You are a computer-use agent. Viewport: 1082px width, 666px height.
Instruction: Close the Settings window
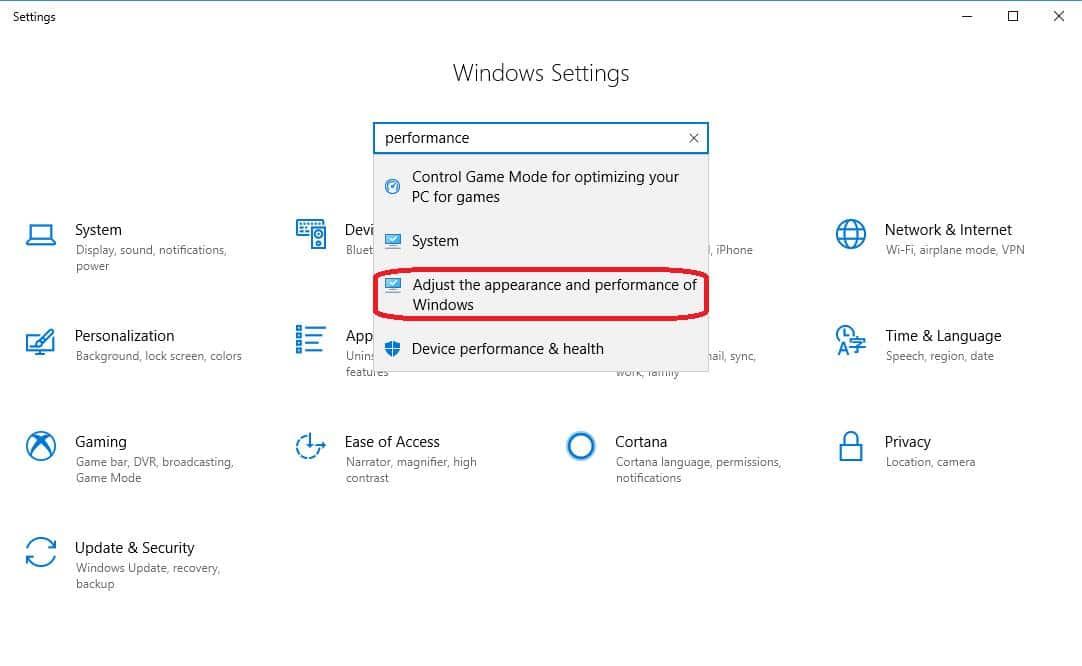1059,16
